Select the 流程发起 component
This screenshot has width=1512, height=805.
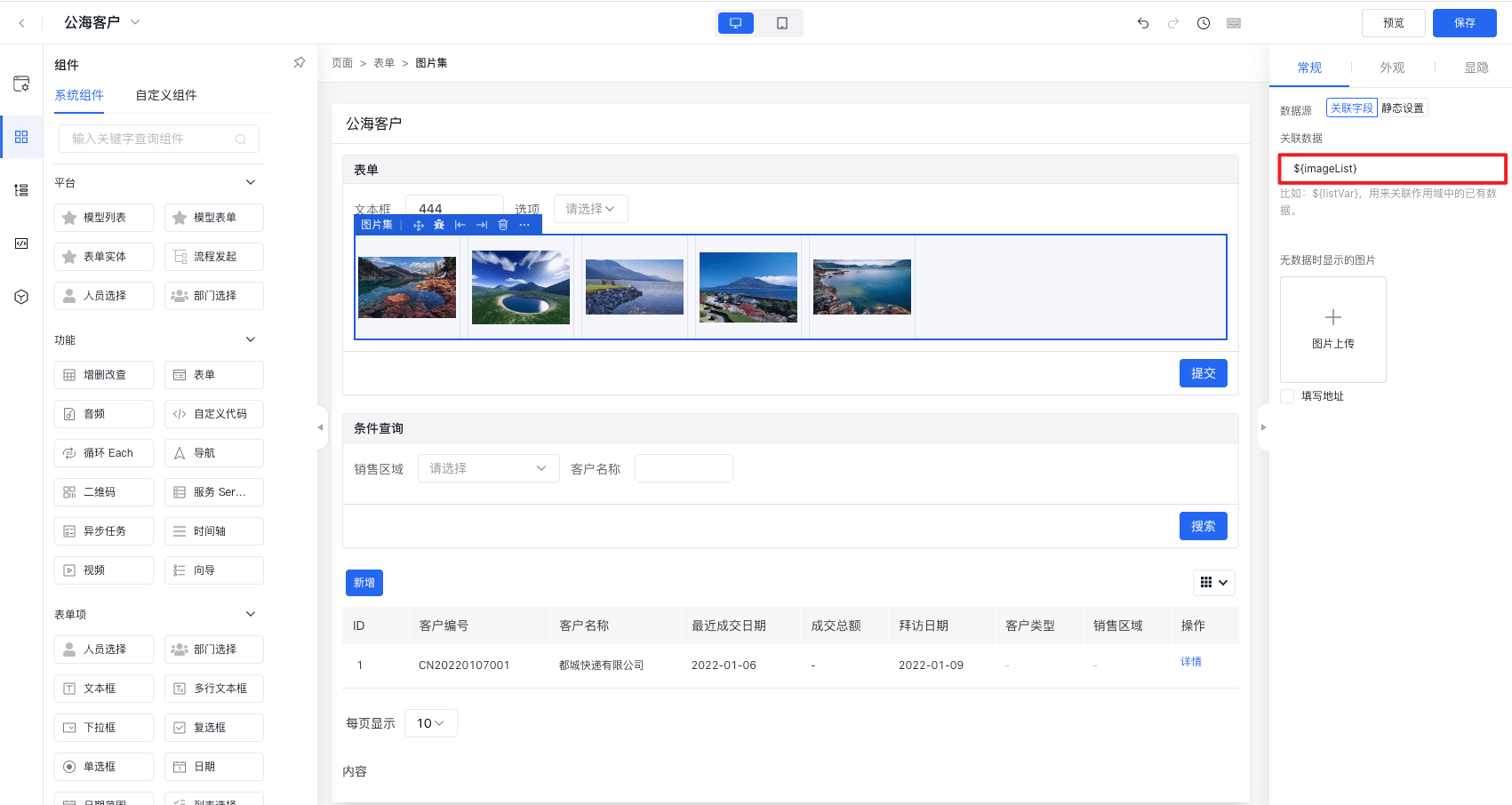(214, 257)
